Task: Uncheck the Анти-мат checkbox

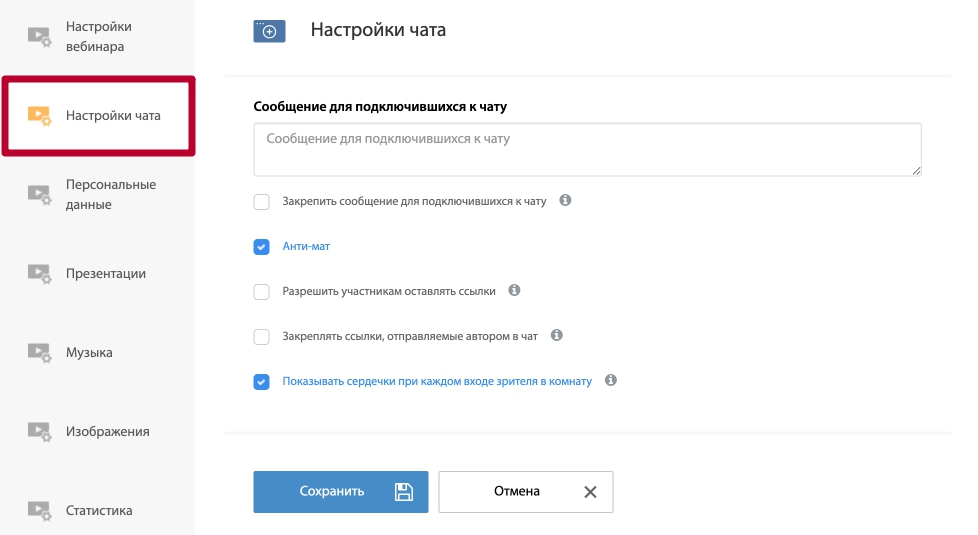Action: click(261, 247)
